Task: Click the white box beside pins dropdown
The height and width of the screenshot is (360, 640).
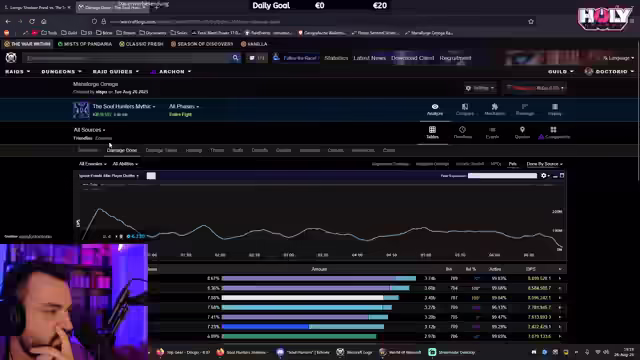Action: (x=151, y=176)
